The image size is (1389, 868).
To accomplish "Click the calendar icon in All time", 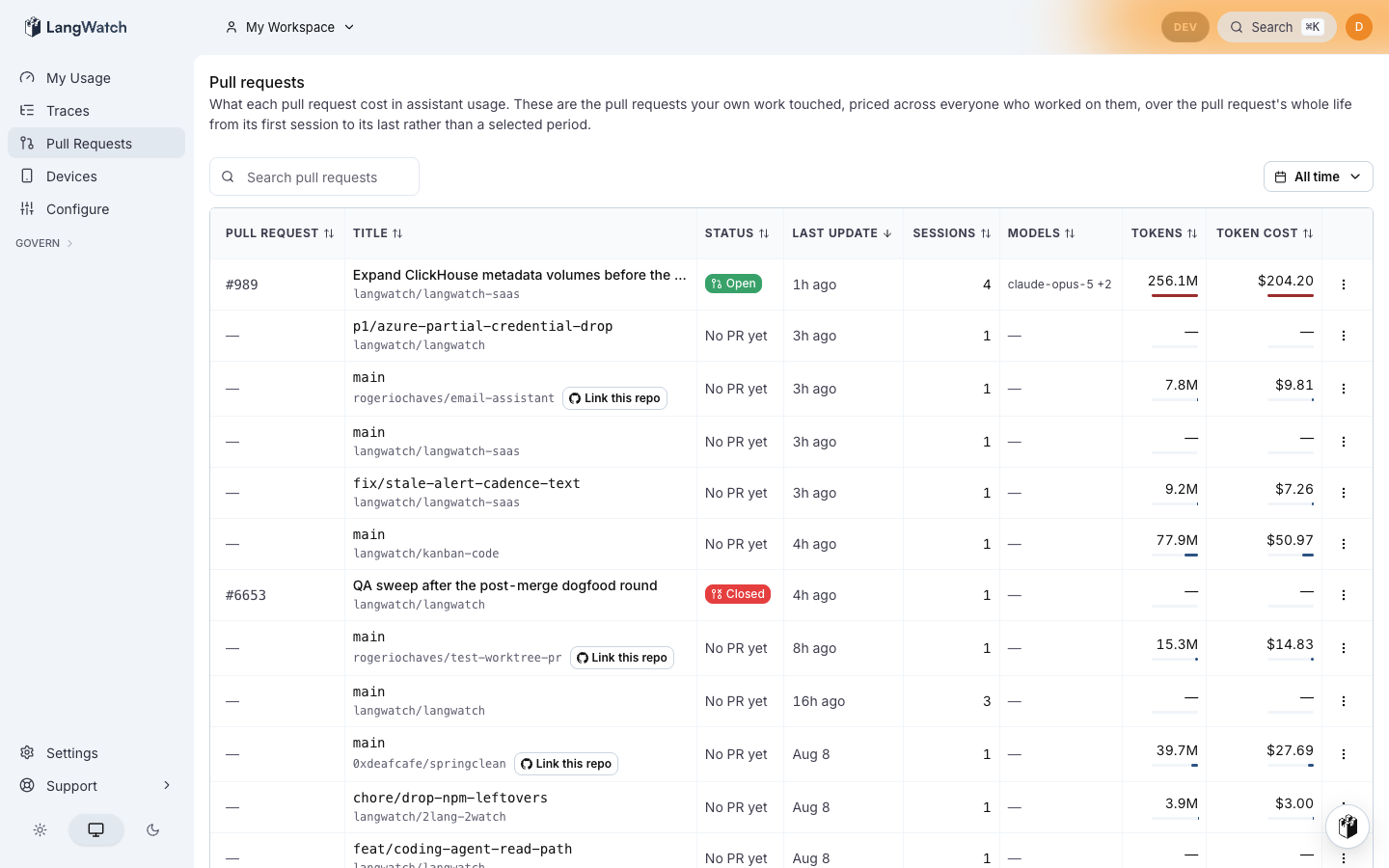I will click(x=1280, y=176).
